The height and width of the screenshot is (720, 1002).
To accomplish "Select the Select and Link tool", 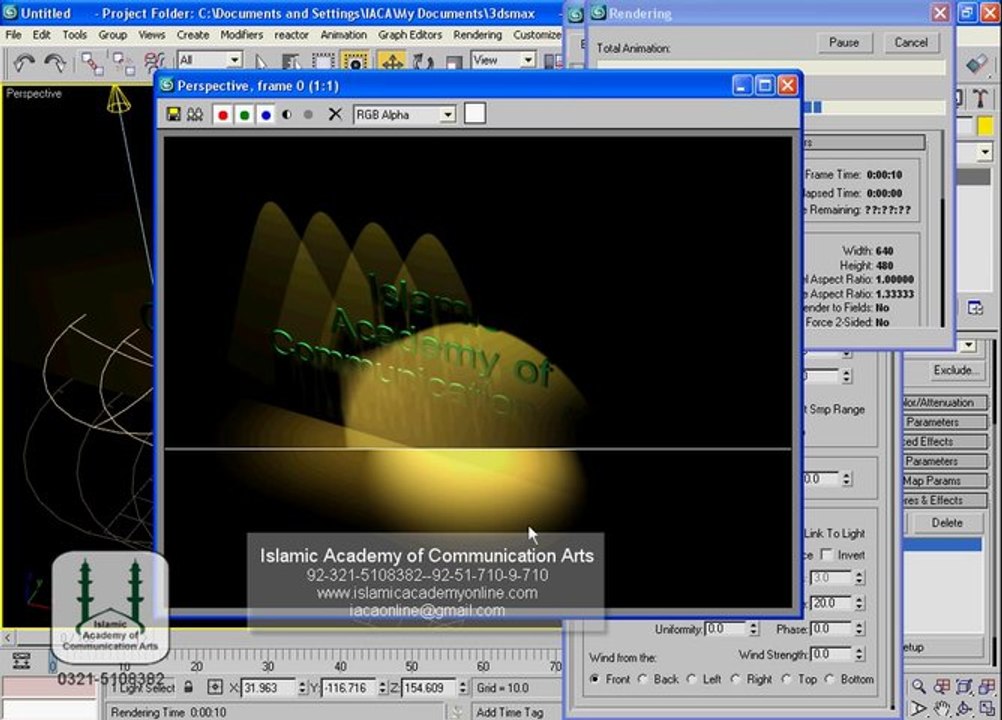I will (x=92, y=63).
